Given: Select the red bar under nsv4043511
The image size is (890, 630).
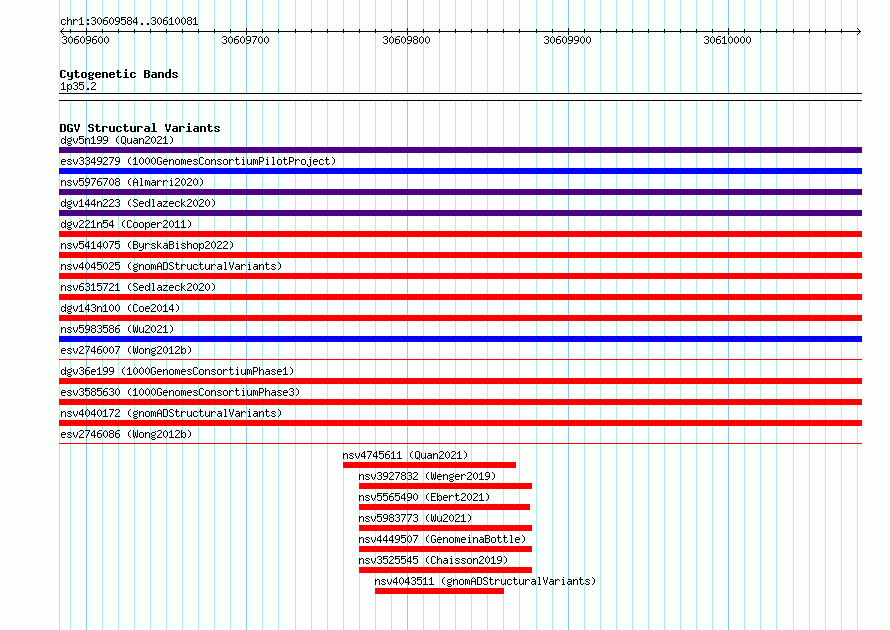Looking at the screenshot, I should pos(439,591).
